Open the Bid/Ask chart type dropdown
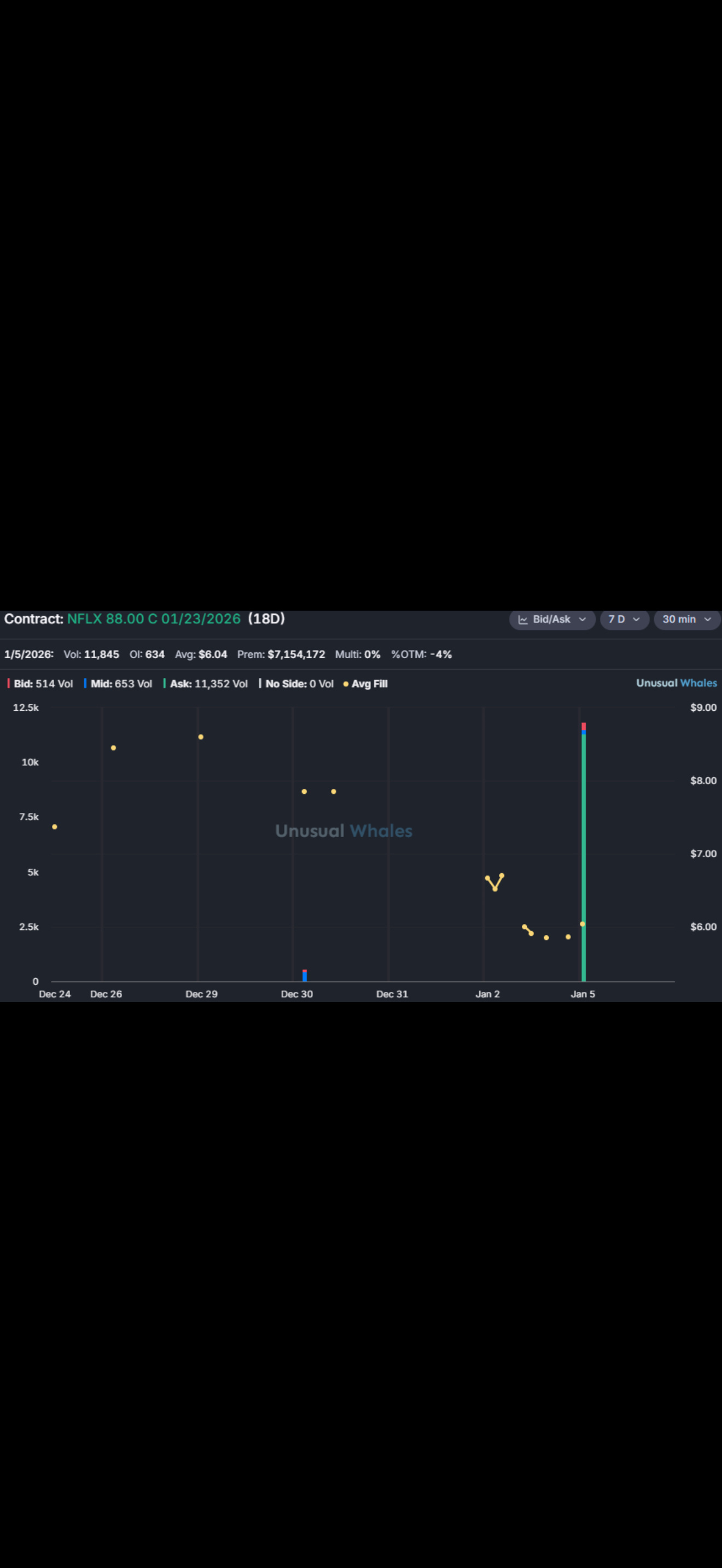The width and height of the screenshot is (722, 1568). click(x=552, y=619)
